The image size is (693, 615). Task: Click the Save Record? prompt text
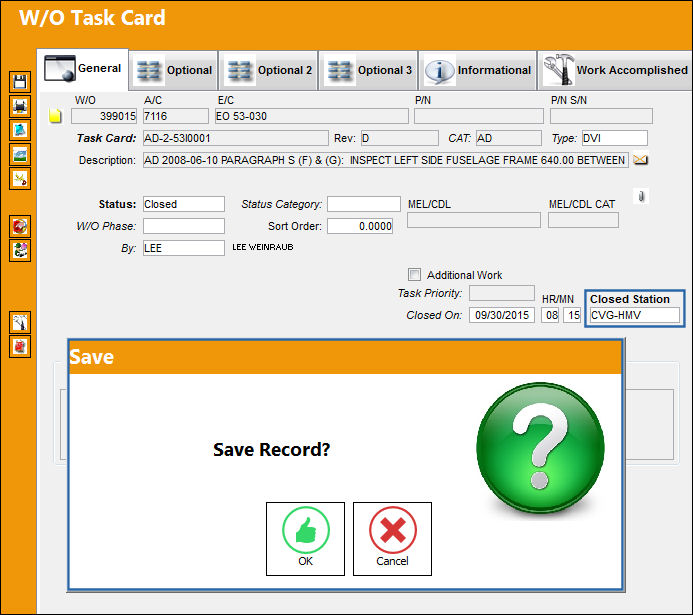coord(271,450)
